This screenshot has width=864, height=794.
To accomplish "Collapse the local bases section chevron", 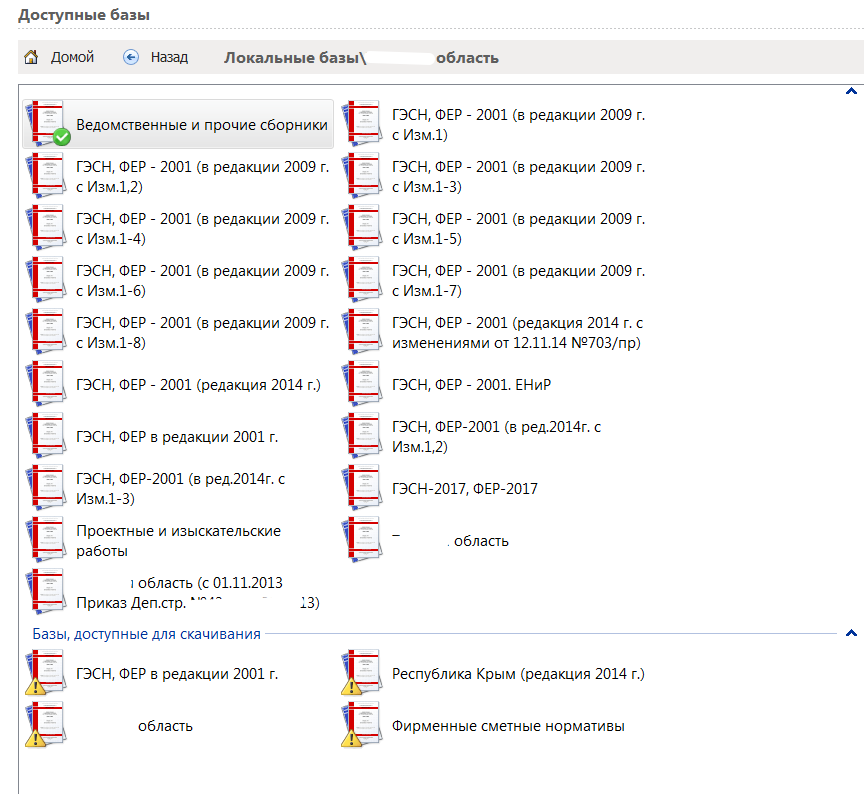I will click(x=851, y=91).
